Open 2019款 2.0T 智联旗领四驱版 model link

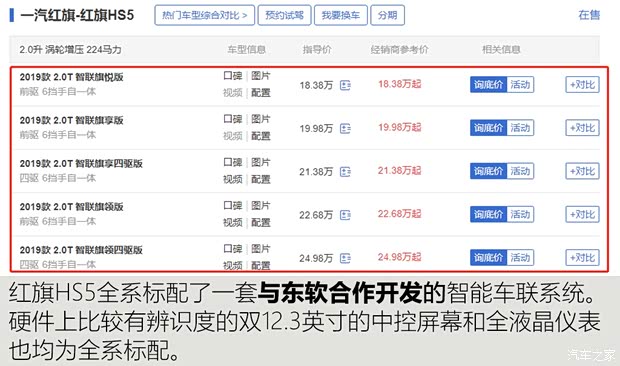(81, 250)
